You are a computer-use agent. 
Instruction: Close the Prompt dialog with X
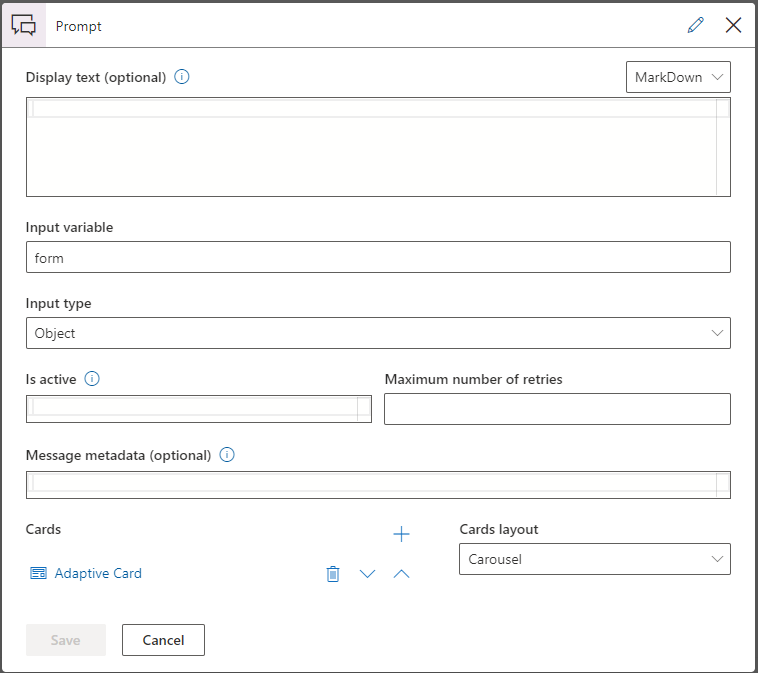(x=733, y=25)
